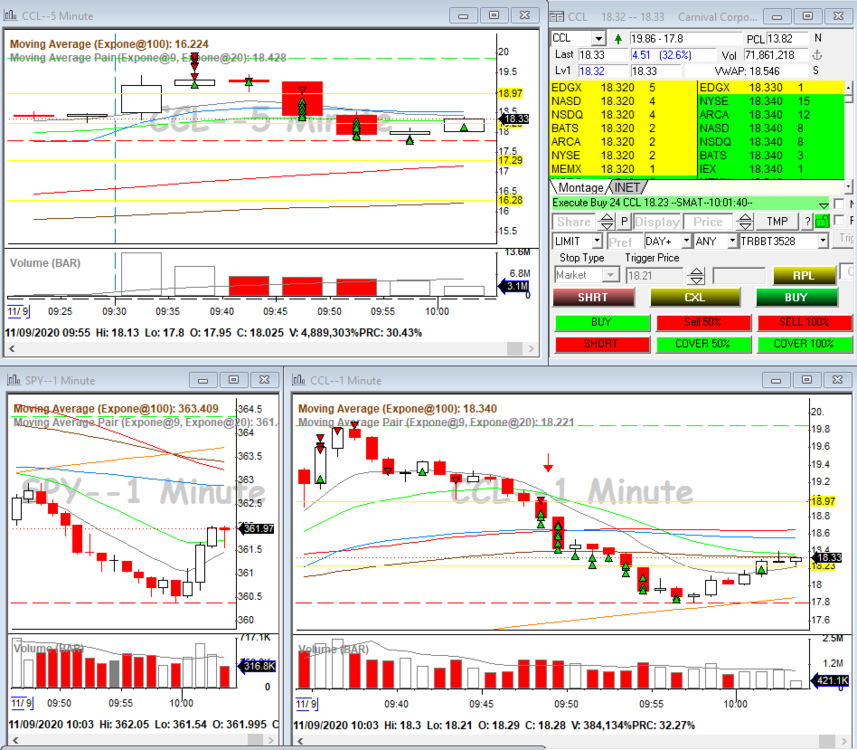The height and width of the screenshot is (750, 857).
Task: Click the Price input field
Action: coord(707,222)
